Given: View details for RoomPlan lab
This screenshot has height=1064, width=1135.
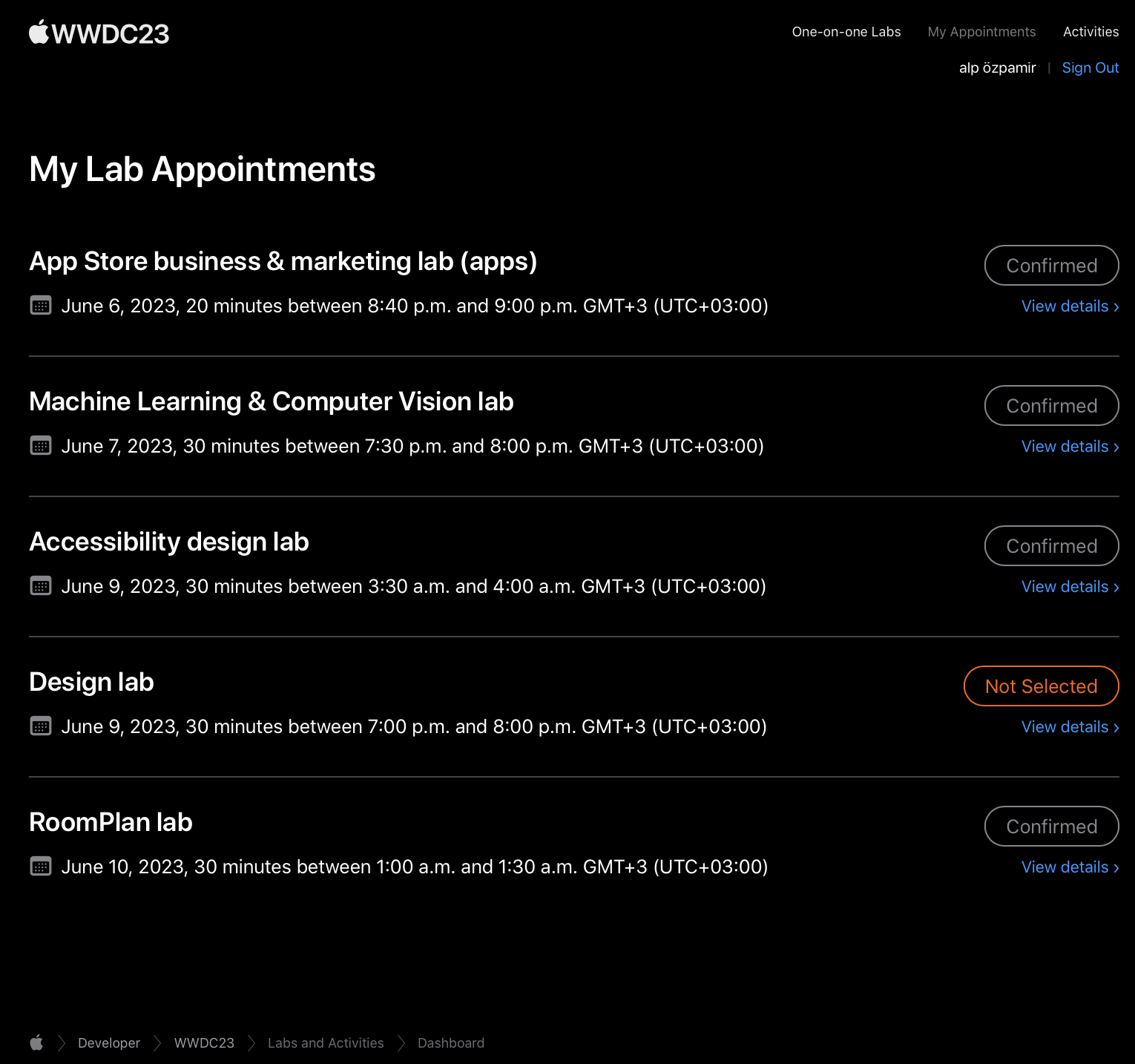Looking at the screenshot, I should 1070,867.
